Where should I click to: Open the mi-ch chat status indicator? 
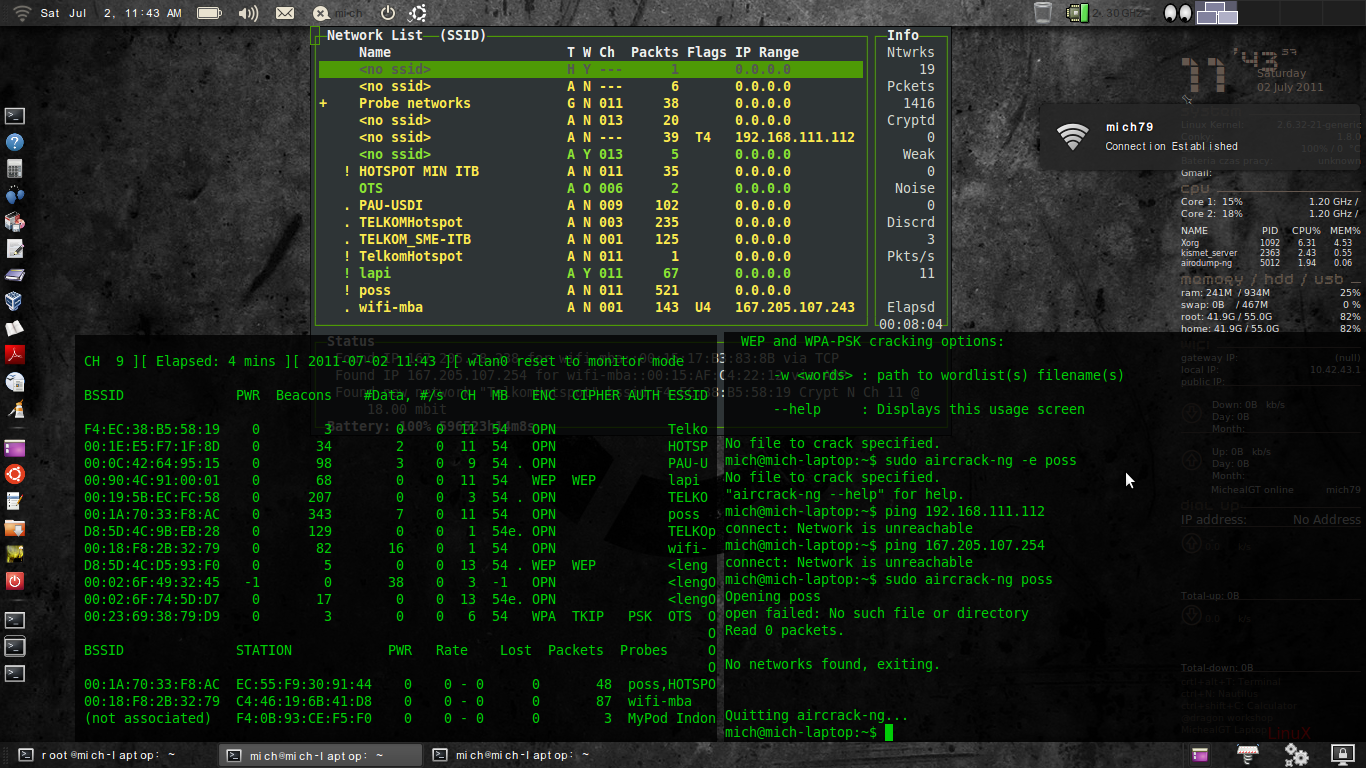tap(337, 13)
